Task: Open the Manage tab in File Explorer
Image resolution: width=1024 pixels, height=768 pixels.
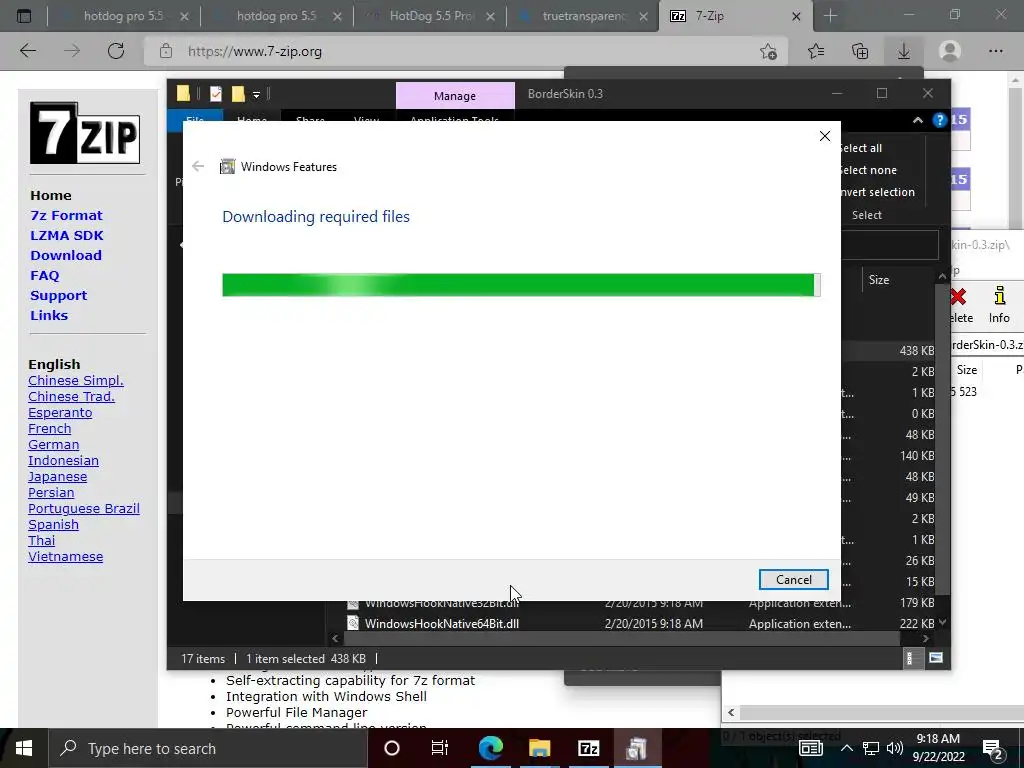Action: tap(455, 96)
